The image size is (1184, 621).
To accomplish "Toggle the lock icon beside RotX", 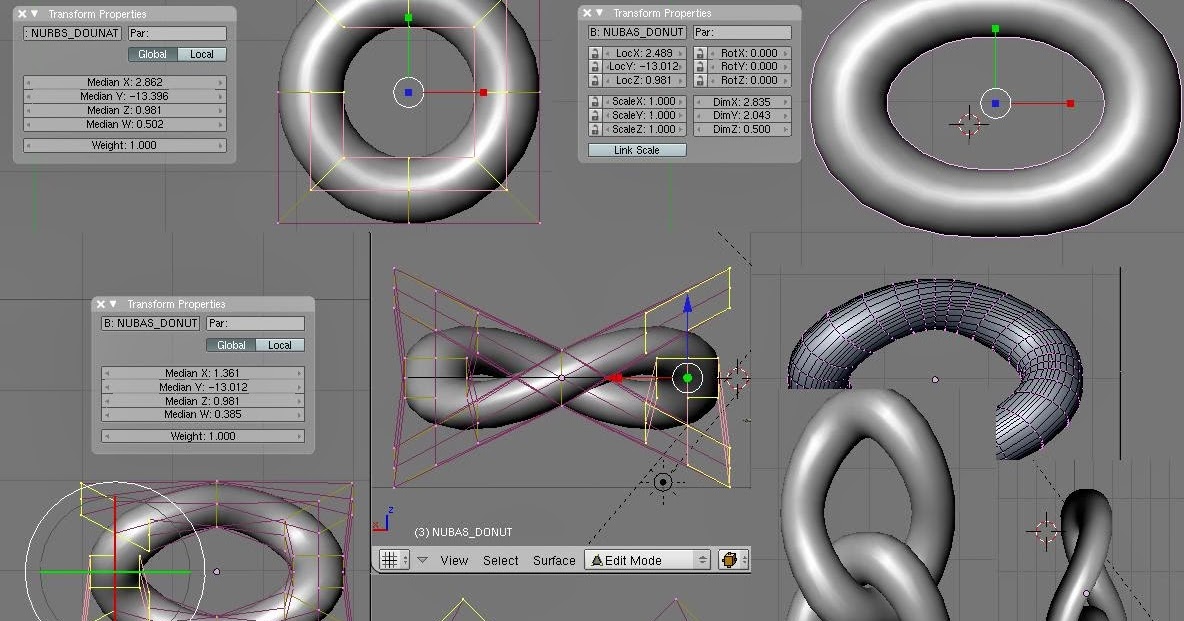I will pos(700,53).
